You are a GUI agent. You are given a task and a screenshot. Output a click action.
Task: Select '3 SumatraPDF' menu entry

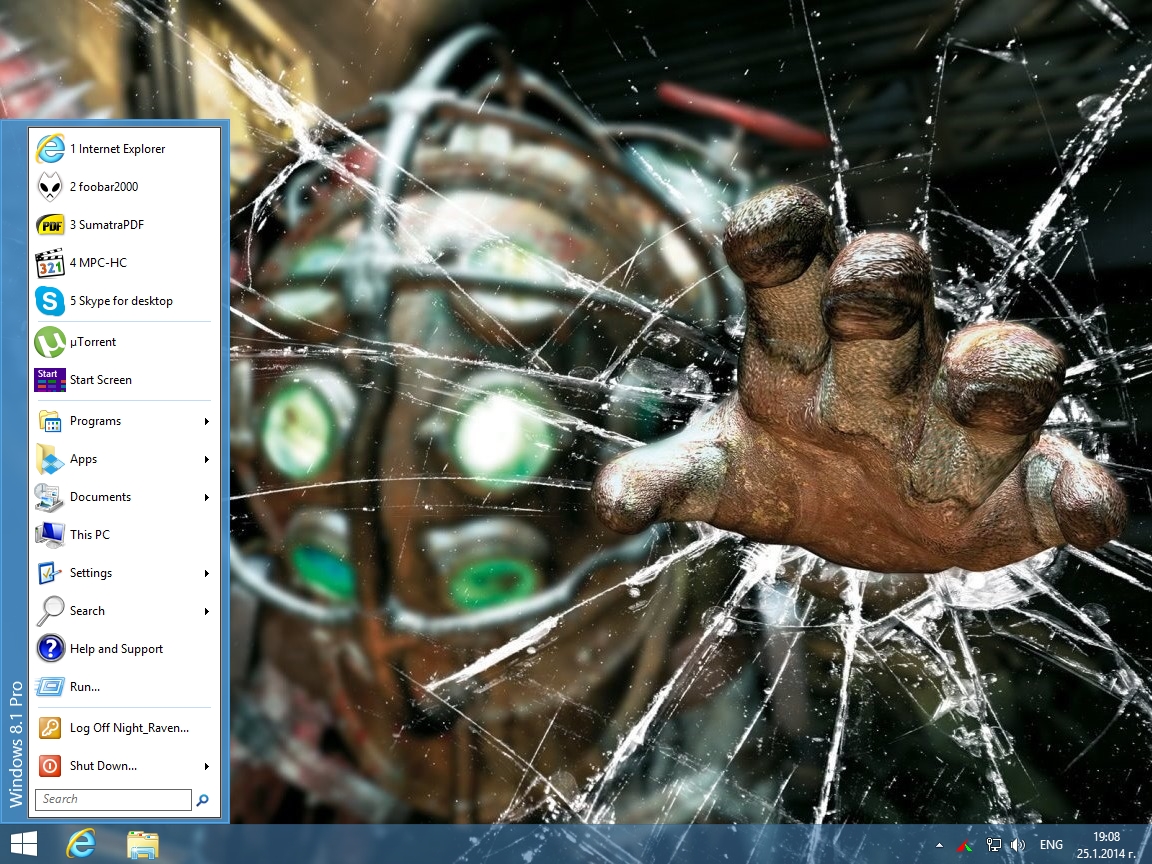[124, 225]
